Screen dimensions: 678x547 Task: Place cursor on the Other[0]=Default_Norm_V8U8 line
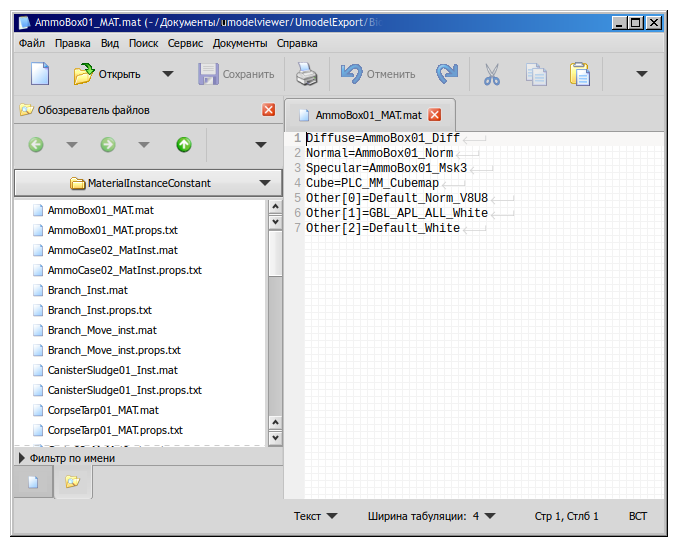pyautogui.click(x=397, y=198)
